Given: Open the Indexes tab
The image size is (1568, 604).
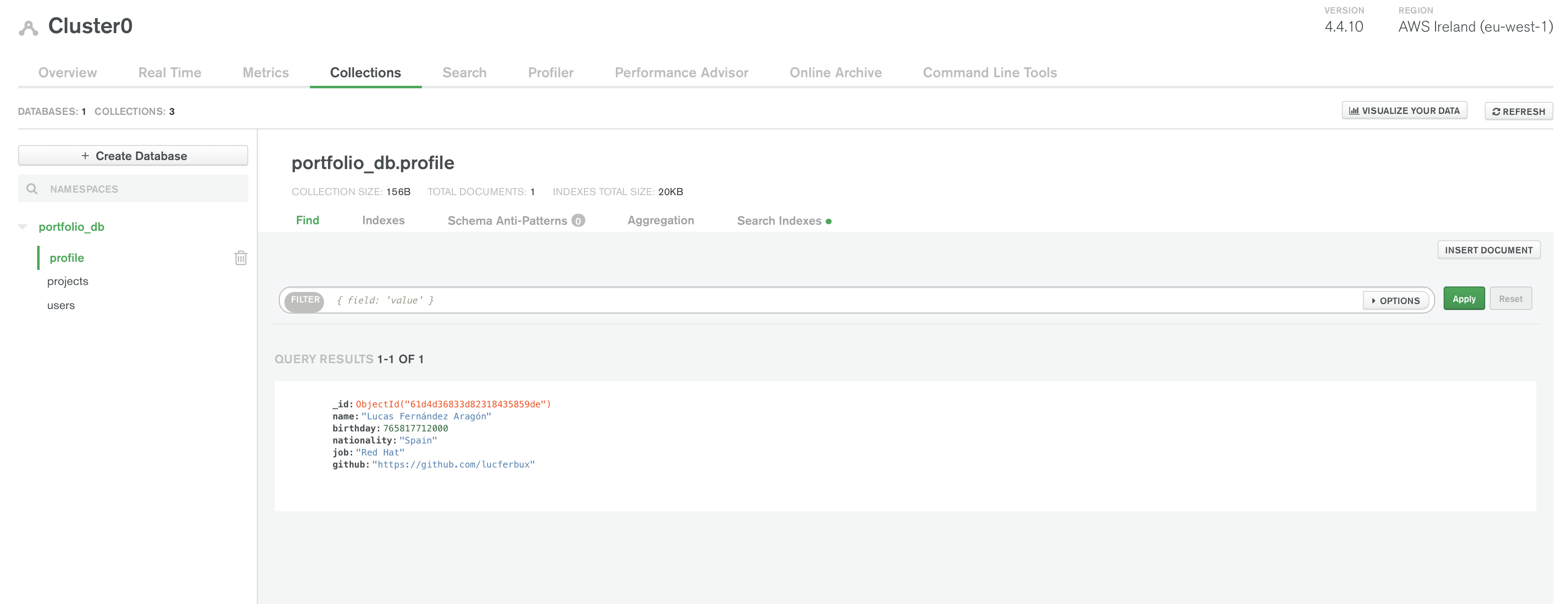Looking at the screenshot, I should [x=383, y=220].
